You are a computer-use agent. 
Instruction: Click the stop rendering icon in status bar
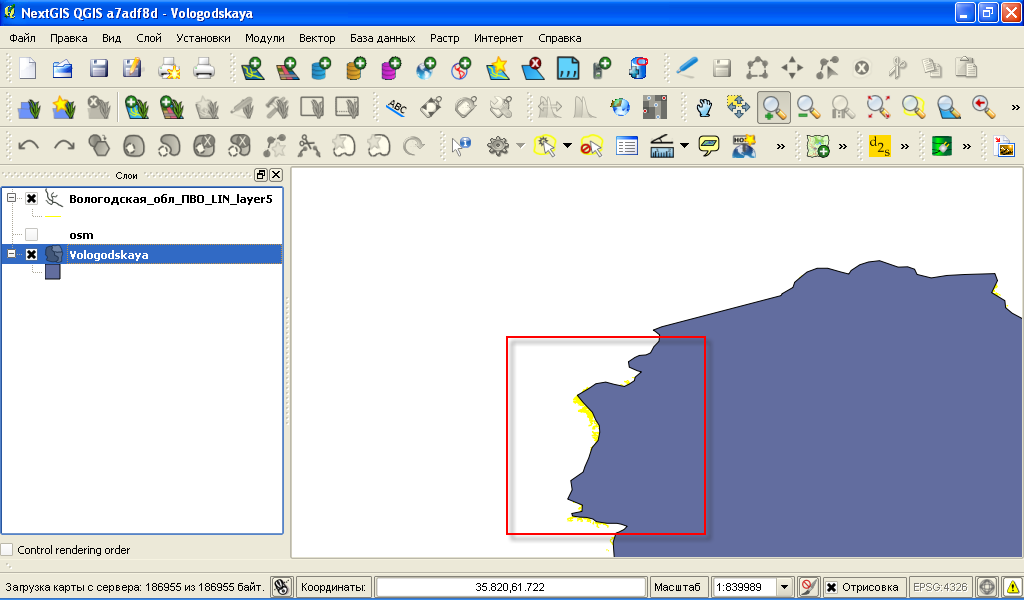808,587
